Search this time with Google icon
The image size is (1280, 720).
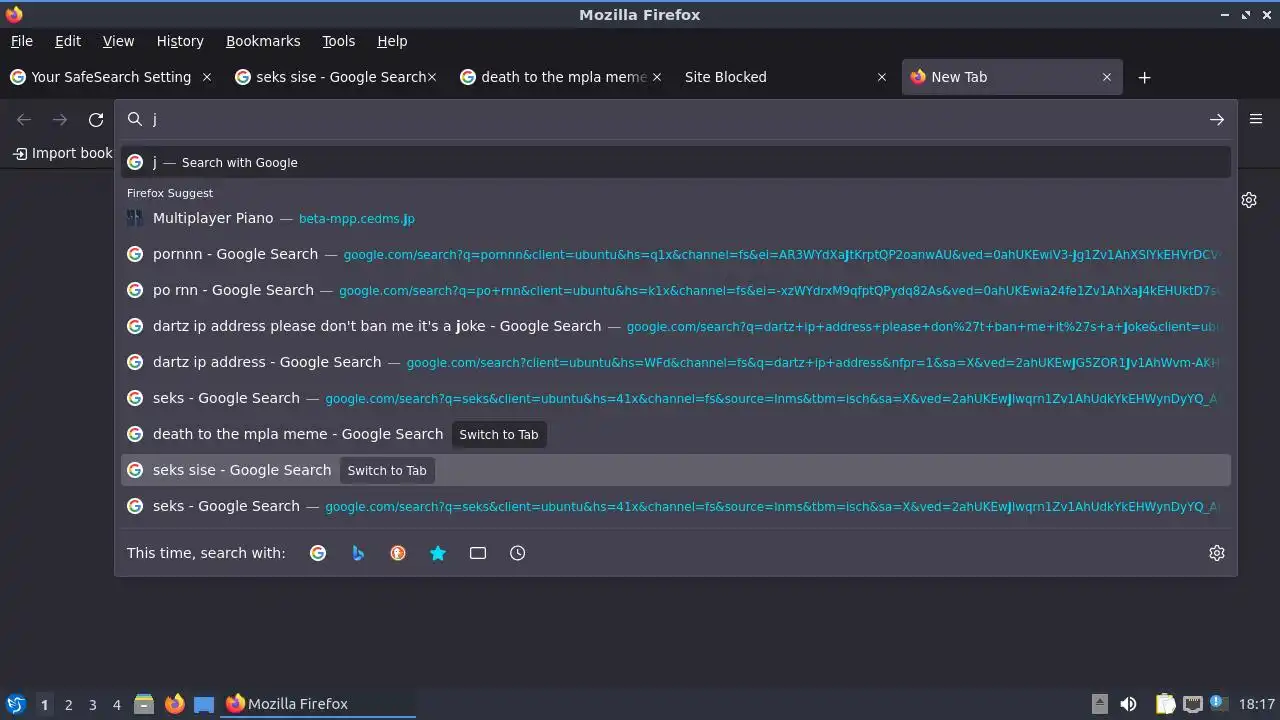(x=318, y=553)
